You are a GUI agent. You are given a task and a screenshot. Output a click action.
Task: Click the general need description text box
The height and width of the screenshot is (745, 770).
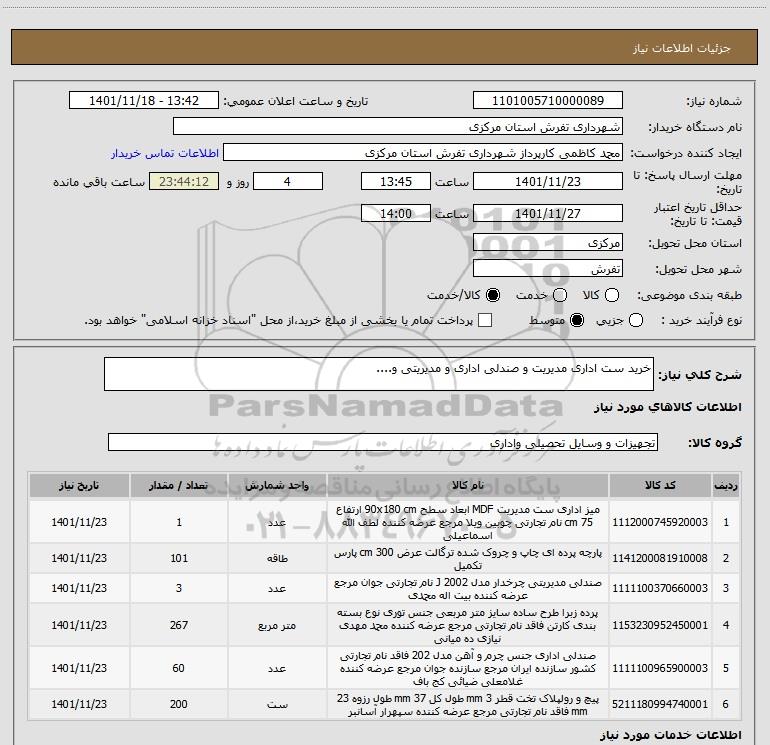[379, 374]
